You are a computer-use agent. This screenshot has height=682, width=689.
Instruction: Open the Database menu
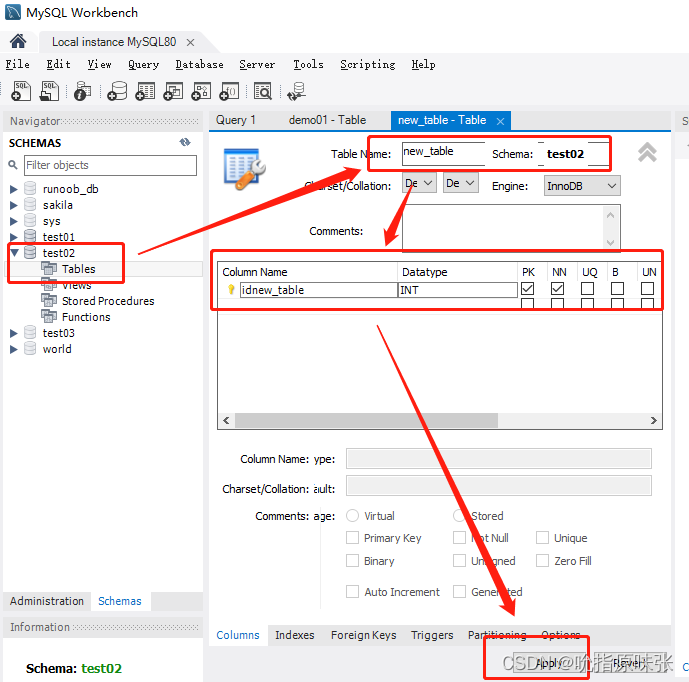coord(199,65)
